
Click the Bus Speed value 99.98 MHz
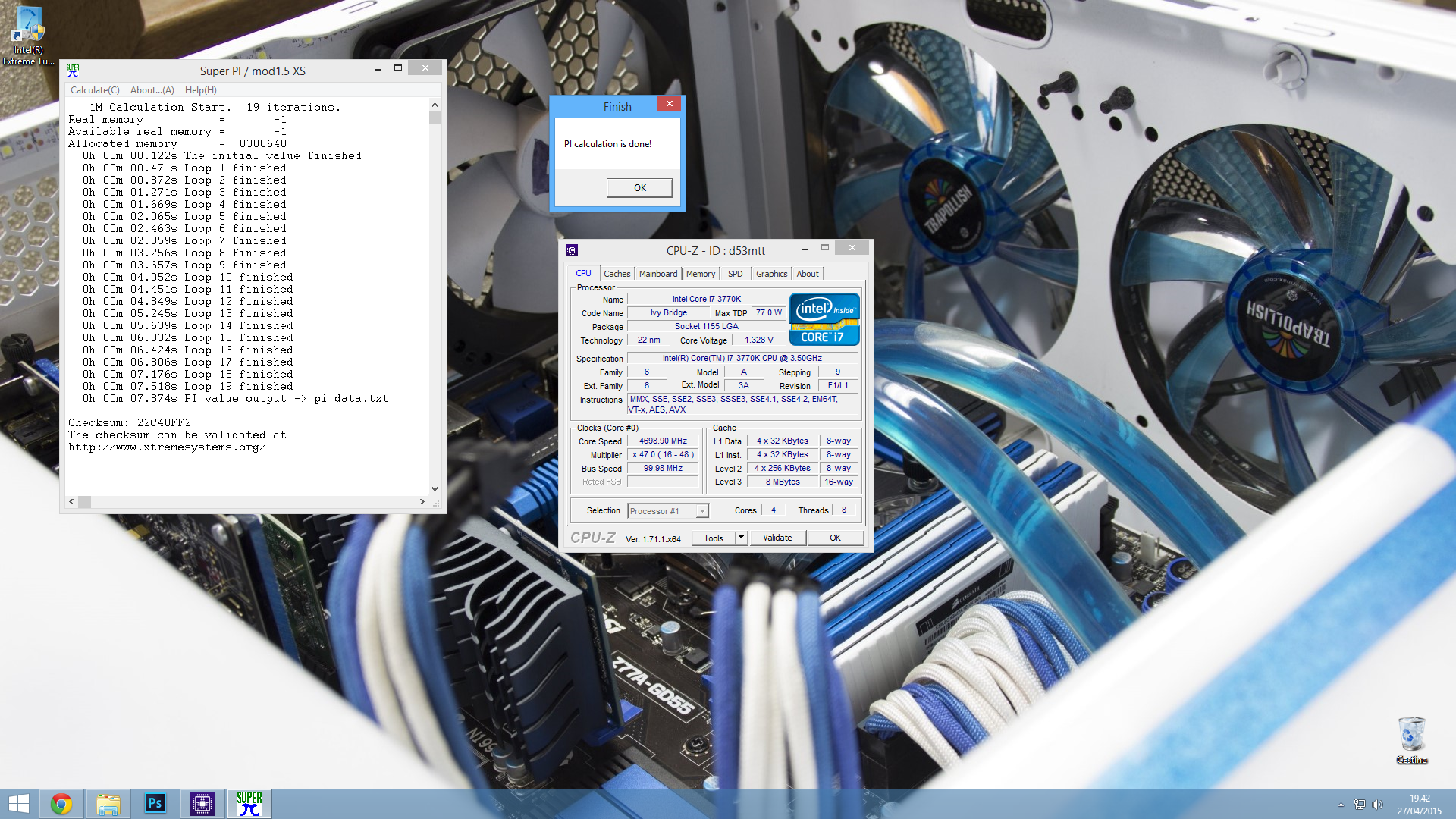coord(663,469)
